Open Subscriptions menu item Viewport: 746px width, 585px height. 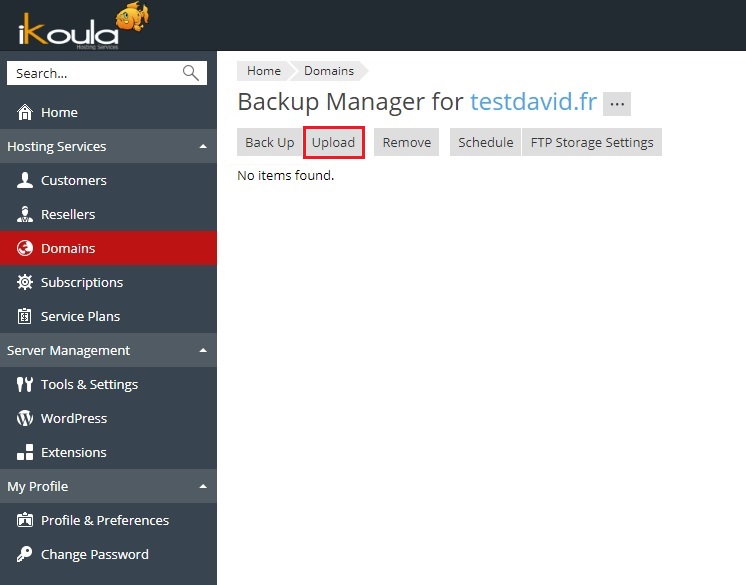tap(108, 283)
